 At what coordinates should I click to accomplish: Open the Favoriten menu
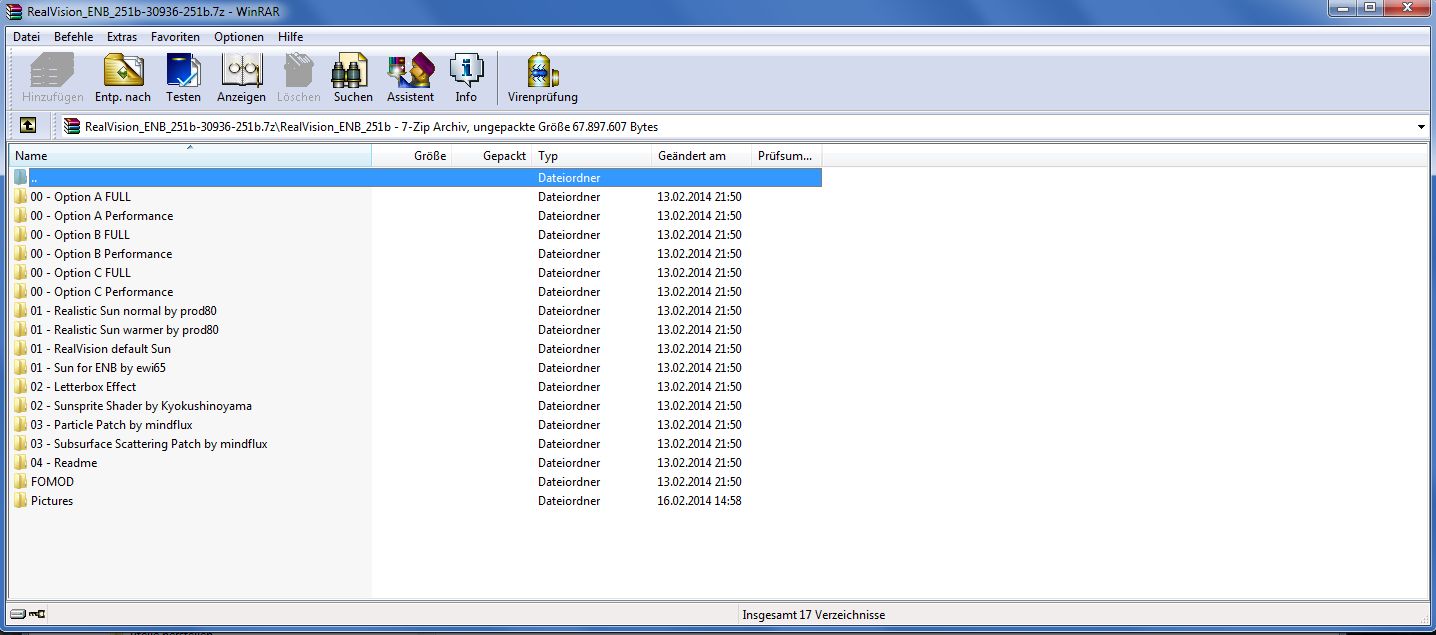[175, 37]
